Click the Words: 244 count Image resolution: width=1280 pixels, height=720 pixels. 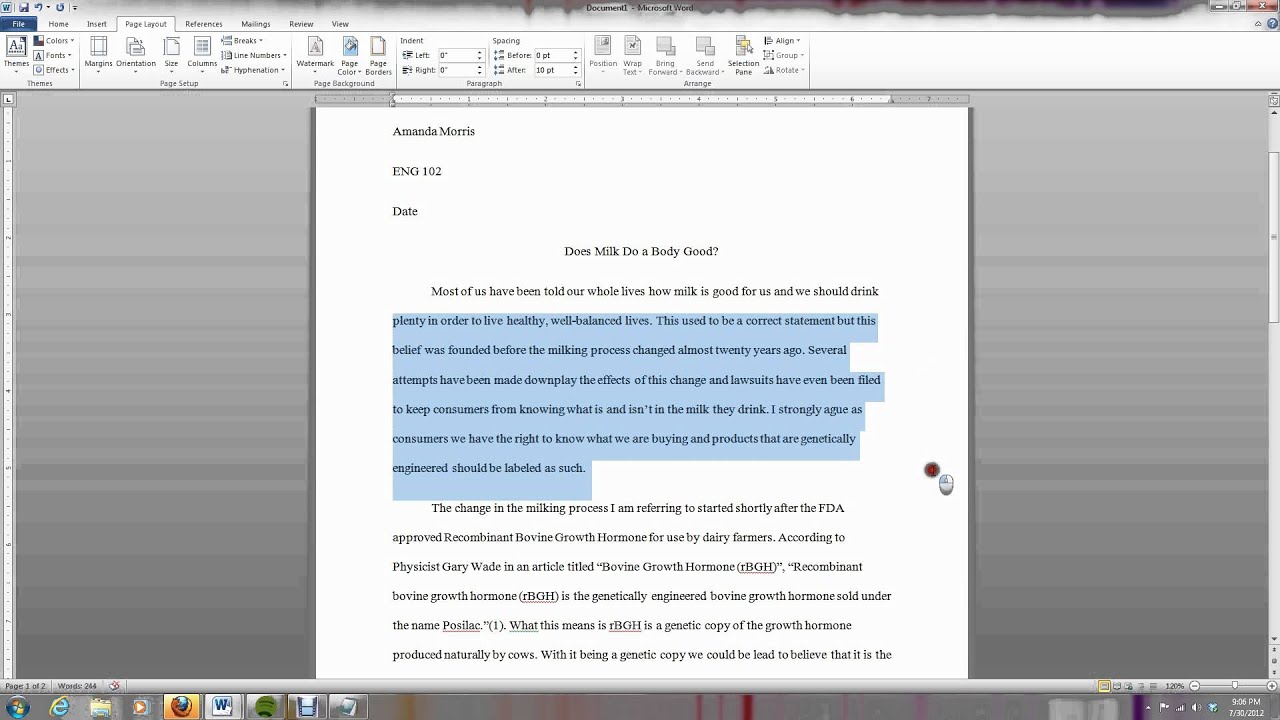(x=77, y=686)
